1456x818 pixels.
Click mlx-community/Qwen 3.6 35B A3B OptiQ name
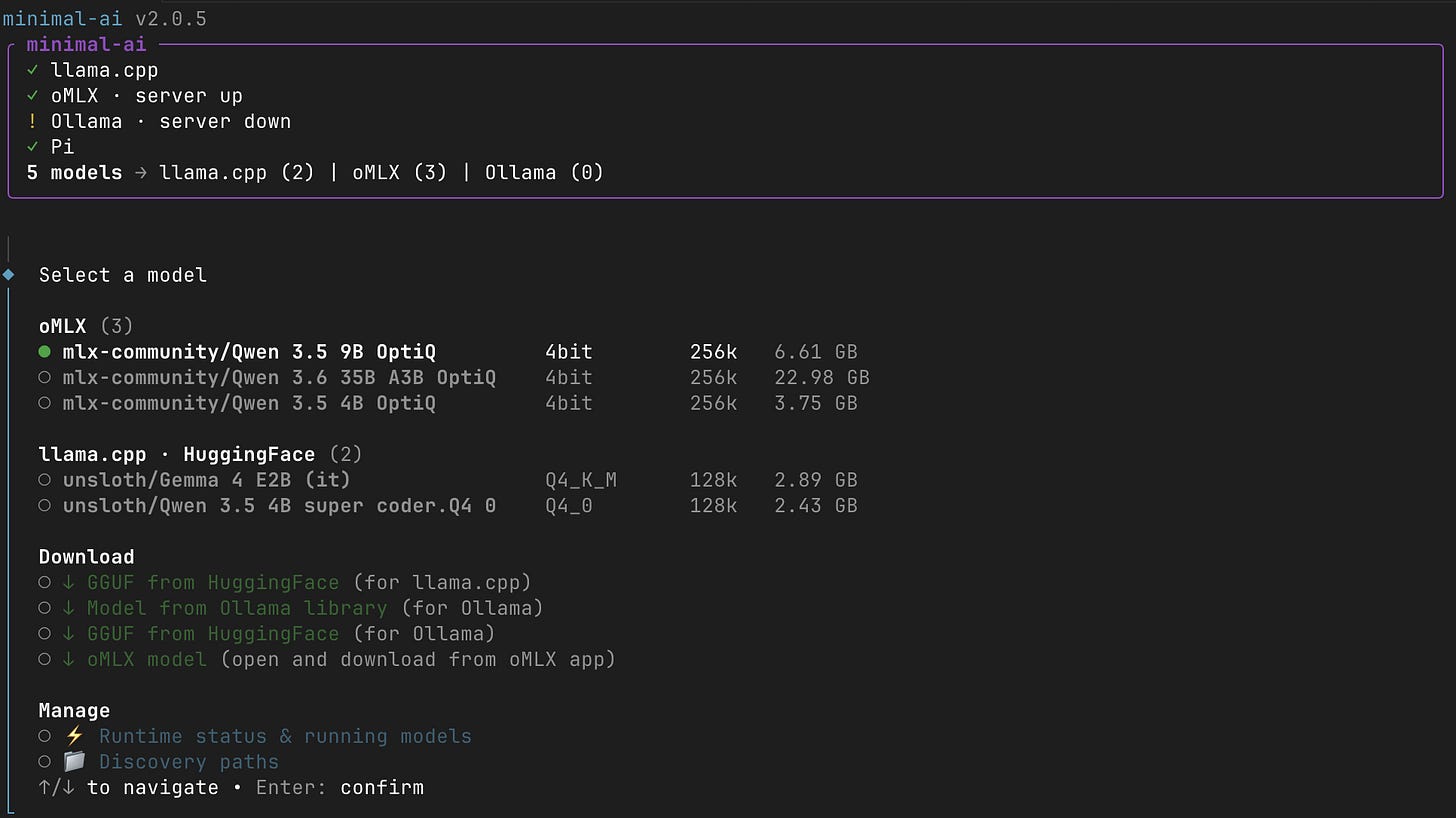click(x=279, y=377)
